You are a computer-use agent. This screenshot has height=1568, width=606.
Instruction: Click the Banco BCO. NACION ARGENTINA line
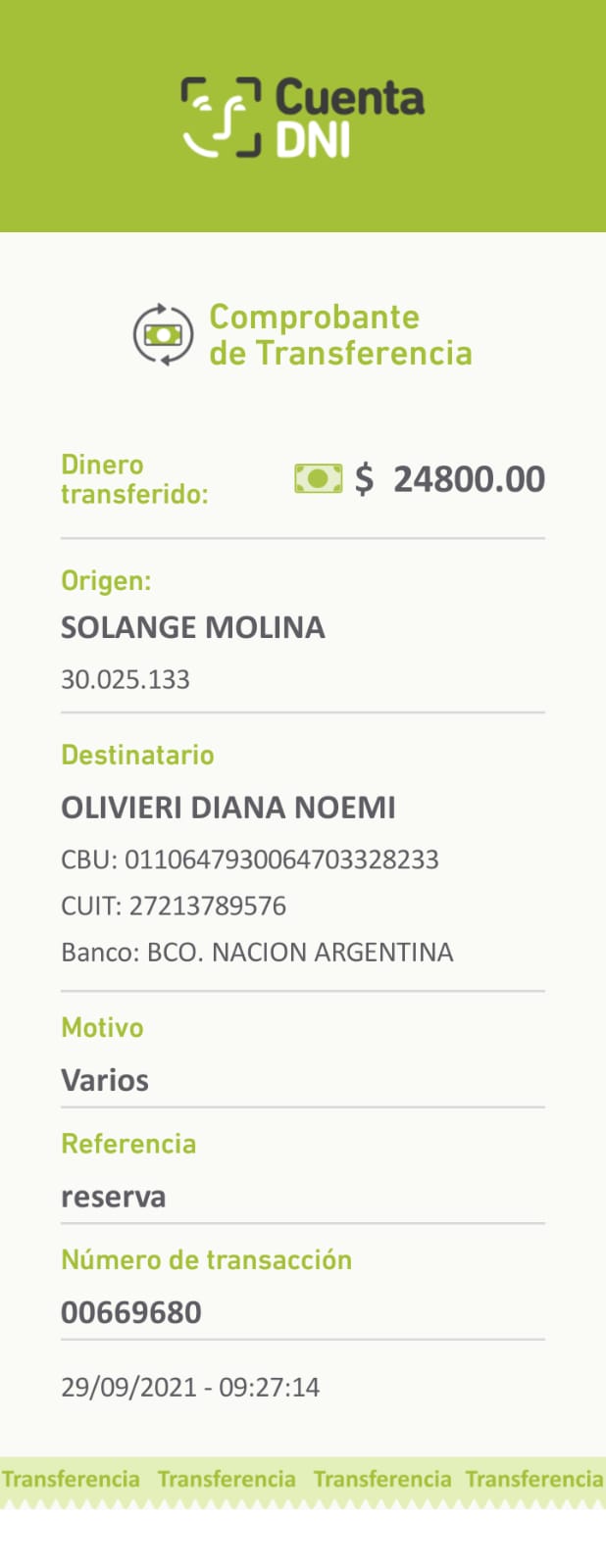(x=257, y=953)
